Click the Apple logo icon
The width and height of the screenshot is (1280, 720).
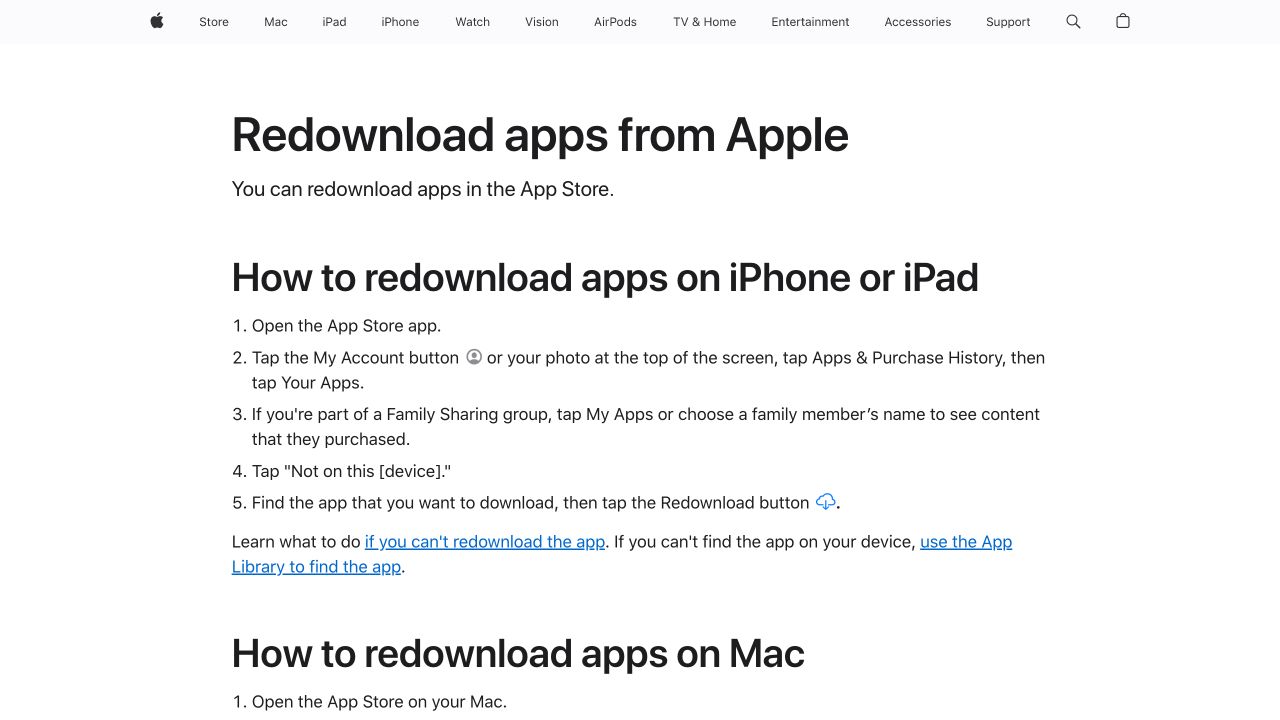(x=157, y=21)
